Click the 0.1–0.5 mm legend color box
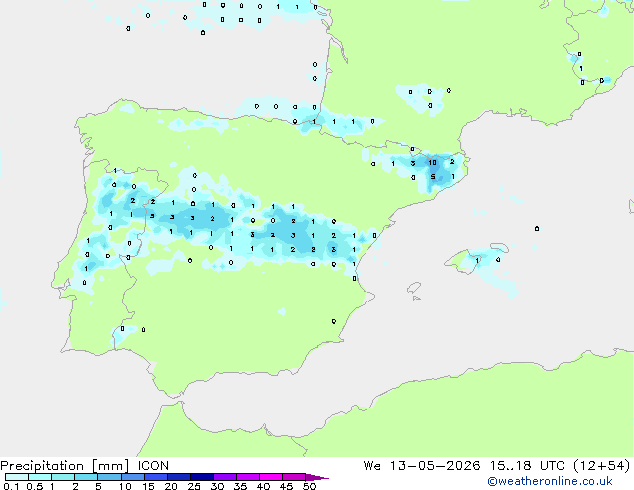 pyautogui.click(x=17, y=477)
